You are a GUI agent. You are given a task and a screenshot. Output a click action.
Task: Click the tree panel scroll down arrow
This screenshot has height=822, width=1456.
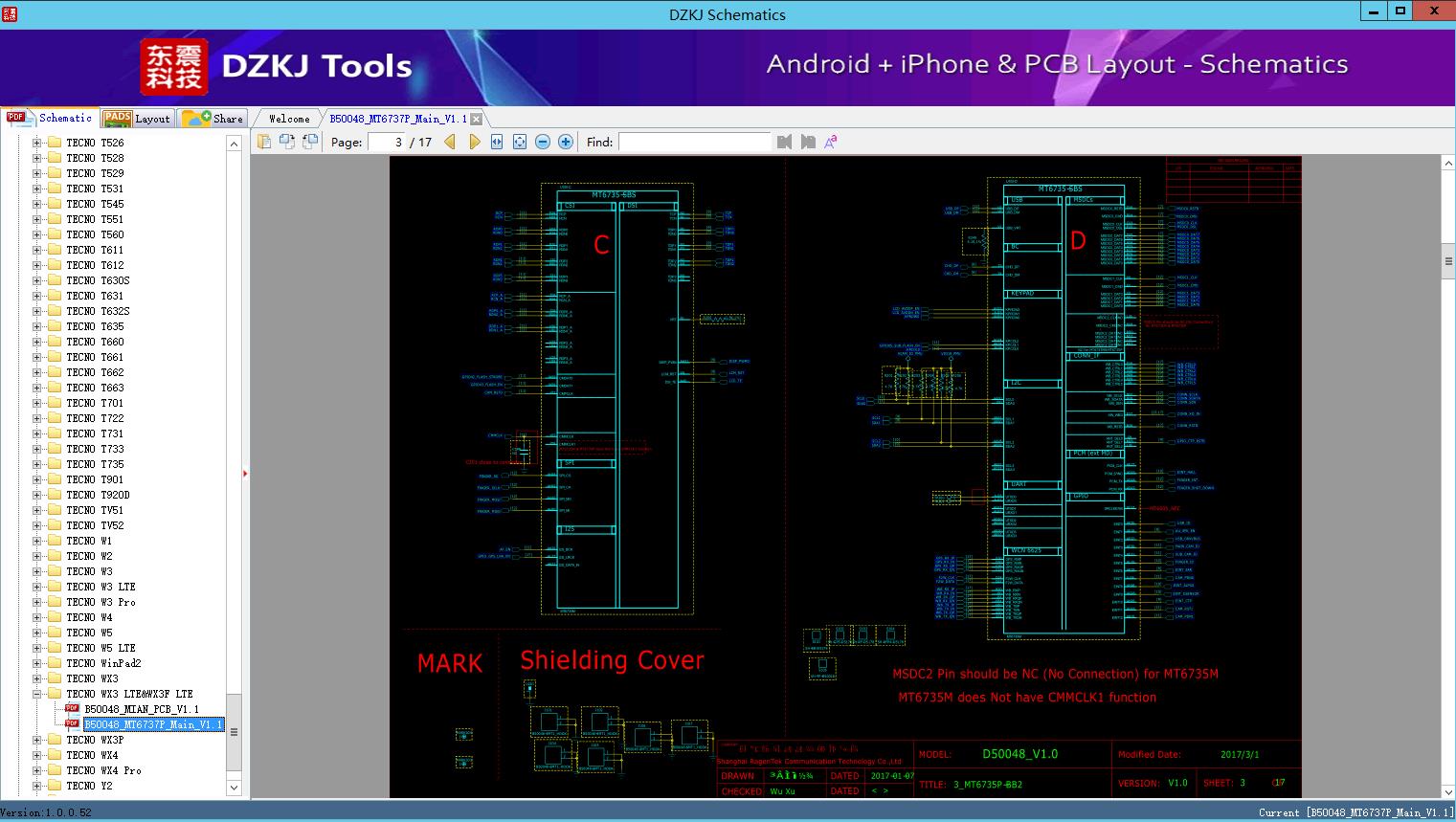(x=234, y=788)
